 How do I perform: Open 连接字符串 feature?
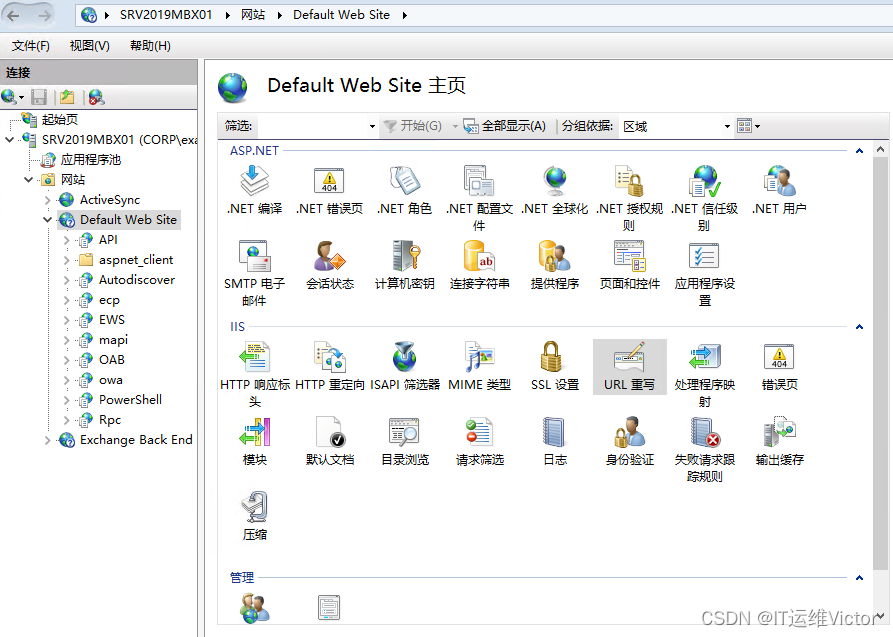(479, 265)
